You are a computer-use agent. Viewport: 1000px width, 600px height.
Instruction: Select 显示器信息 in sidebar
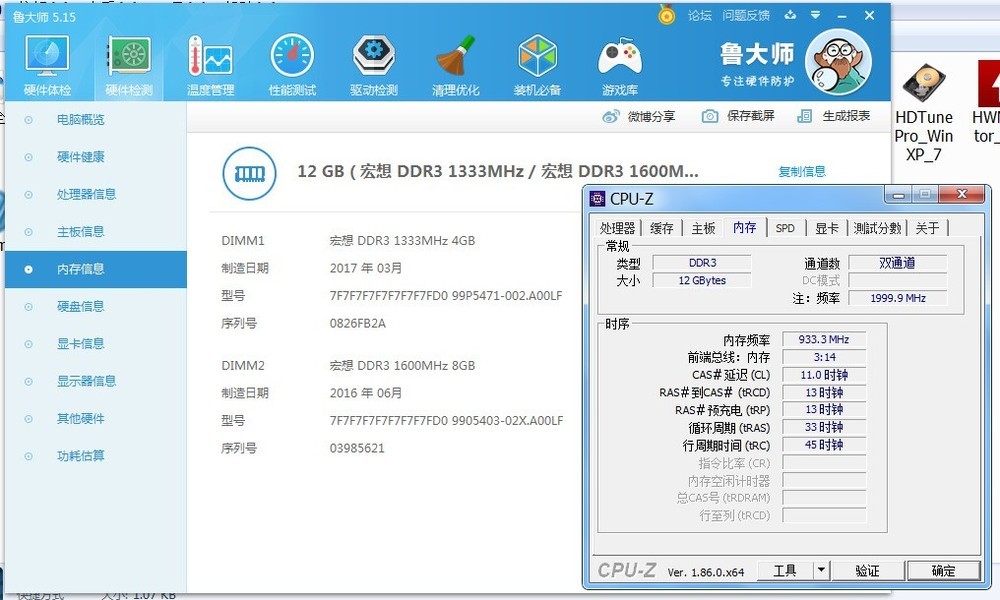pyautogui.click(x=96, y=381)
